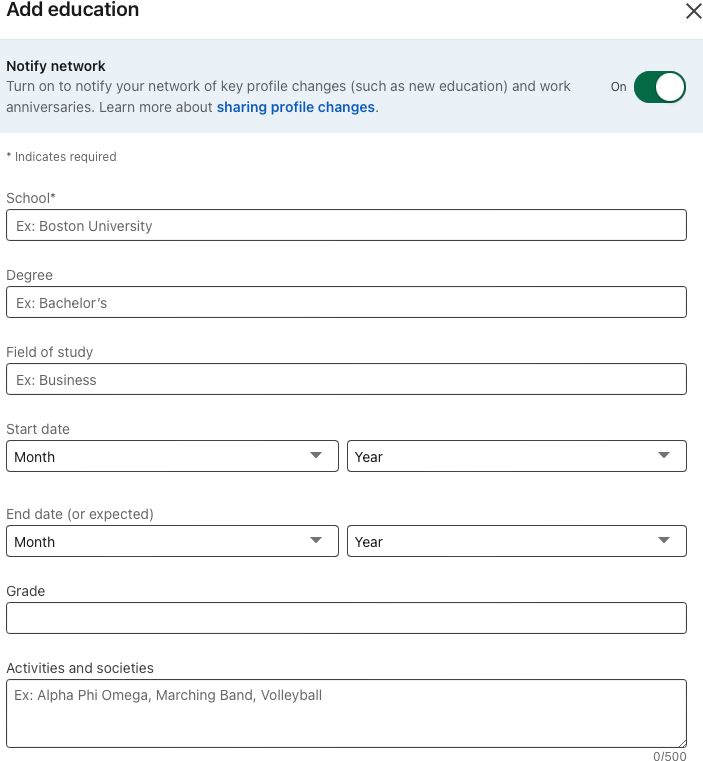The width and height of the screenshot is (703, 761).
Task: Open the Start date Month dropdown
Action: tap(170, 456)
